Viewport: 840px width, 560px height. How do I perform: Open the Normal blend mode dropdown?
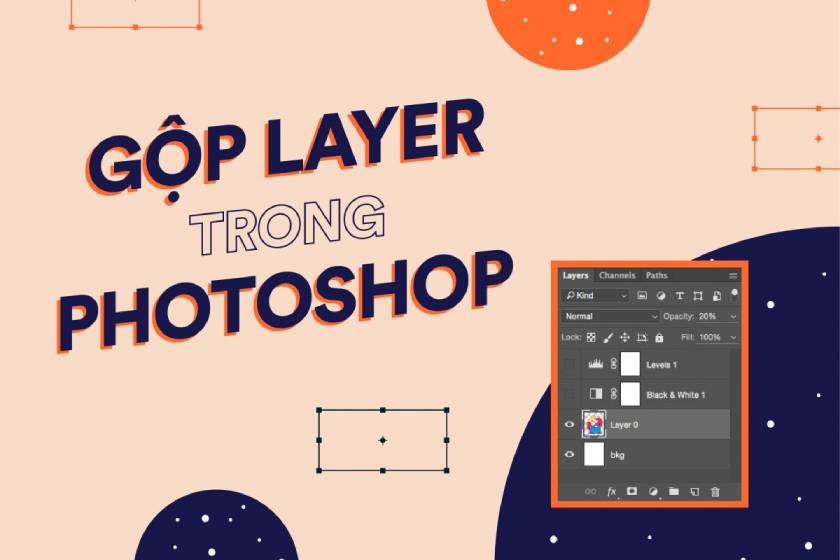[x=610, y=317]
